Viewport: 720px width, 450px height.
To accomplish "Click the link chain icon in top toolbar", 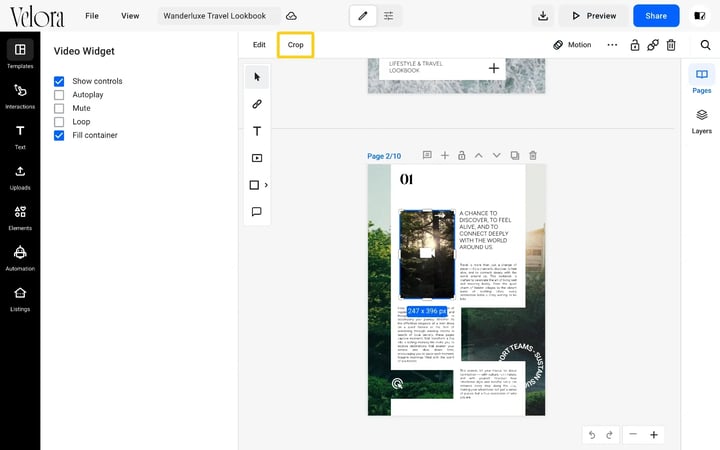I will pos(652,45).
